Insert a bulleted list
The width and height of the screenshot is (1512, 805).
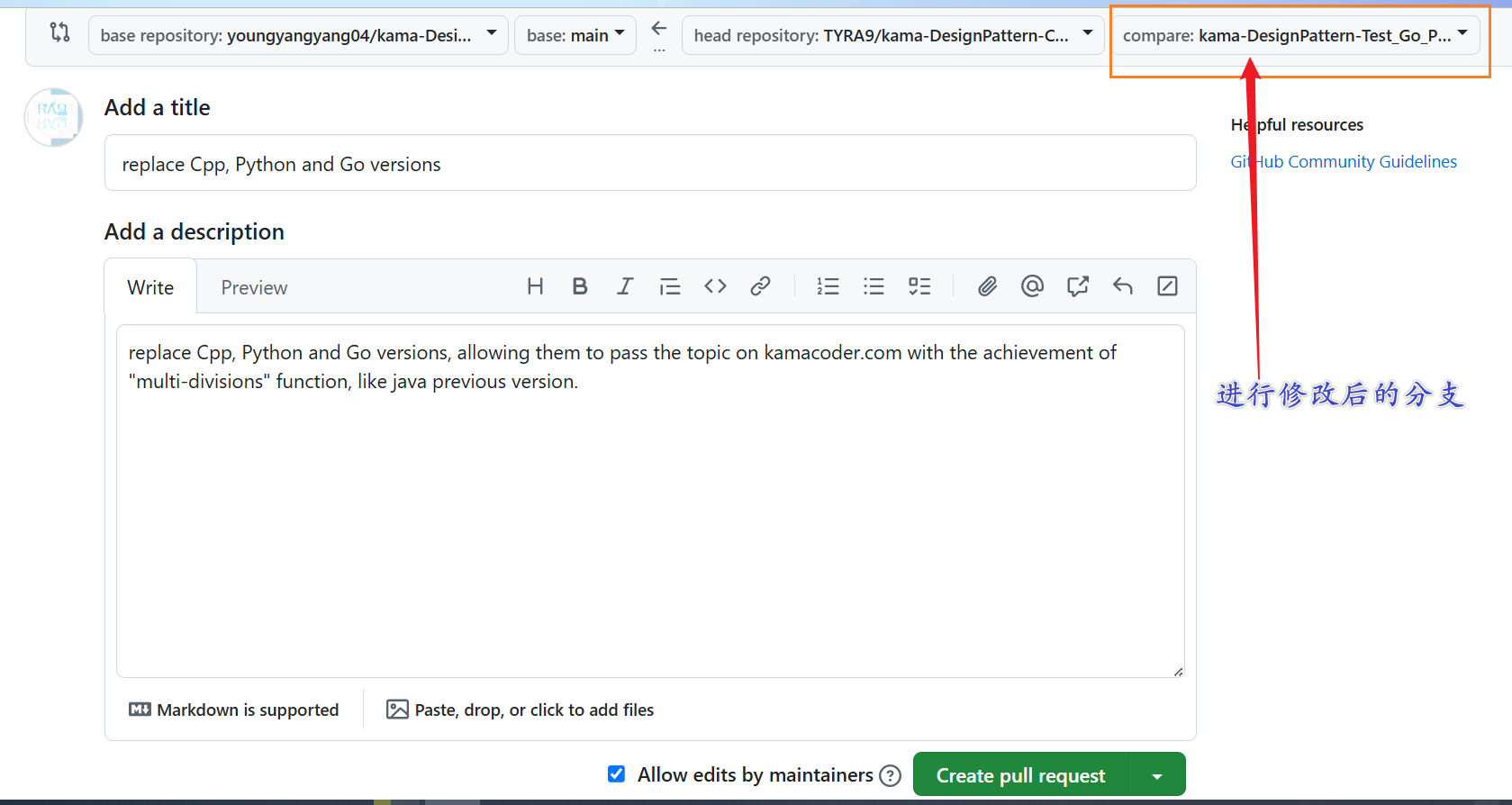[x=874, y=286]
